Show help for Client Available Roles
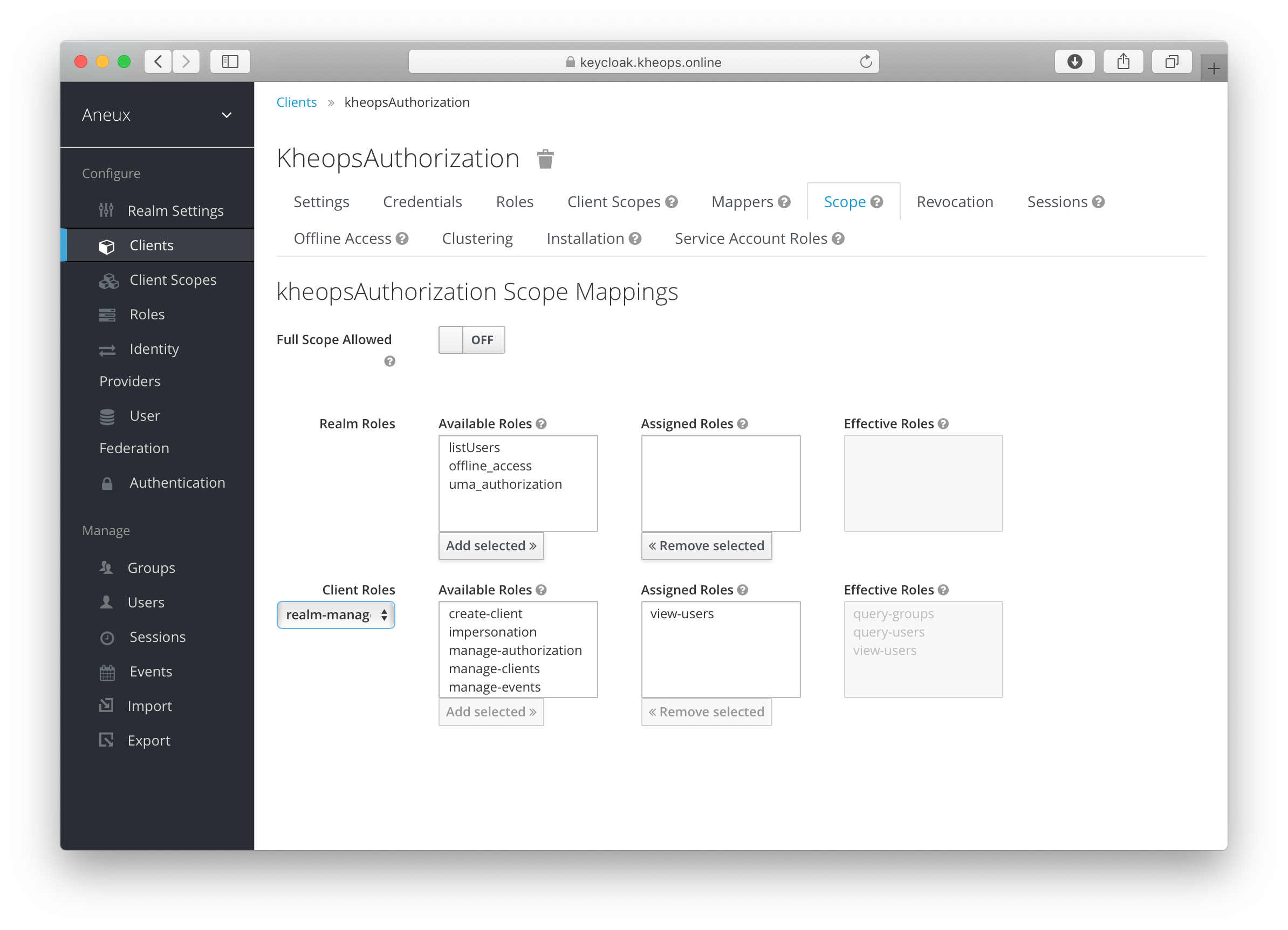 (541, 590)
